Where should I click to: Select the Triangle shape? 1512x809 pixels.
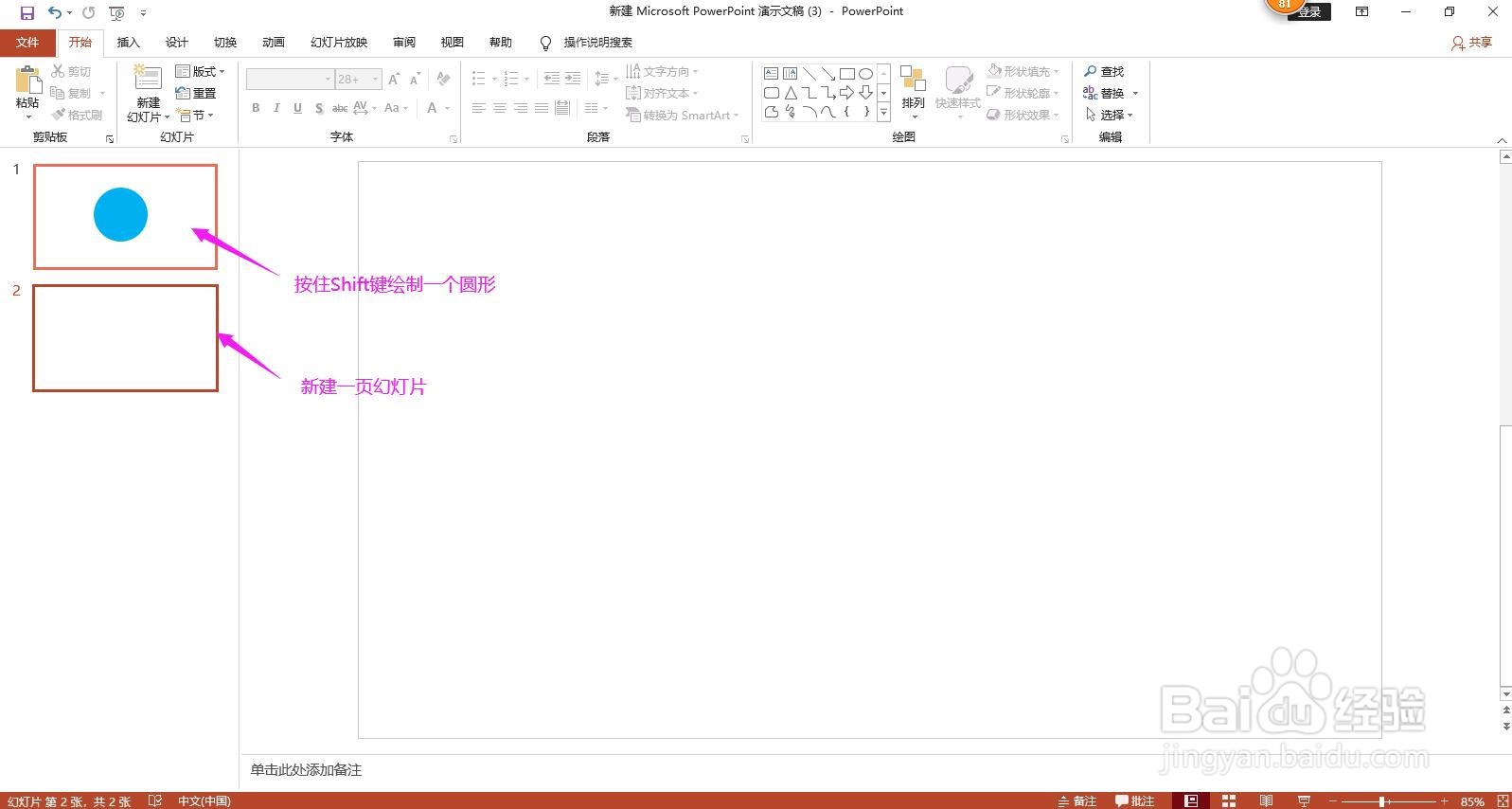pos(791,93)
